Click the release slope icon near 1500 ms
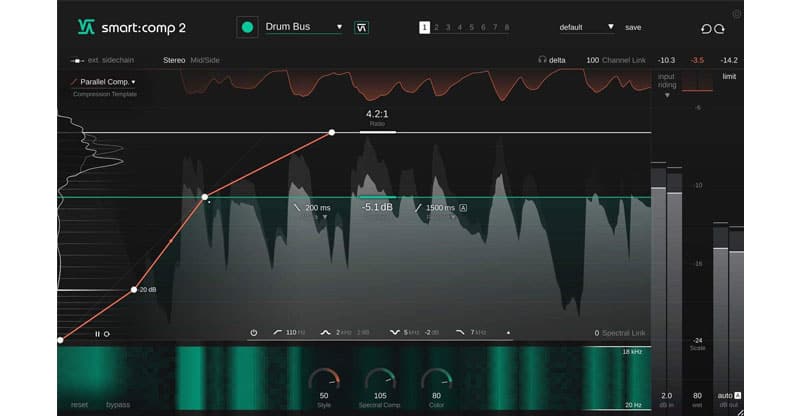The height and width of the screenshot is (417, 800). click(x=418, y=208)
